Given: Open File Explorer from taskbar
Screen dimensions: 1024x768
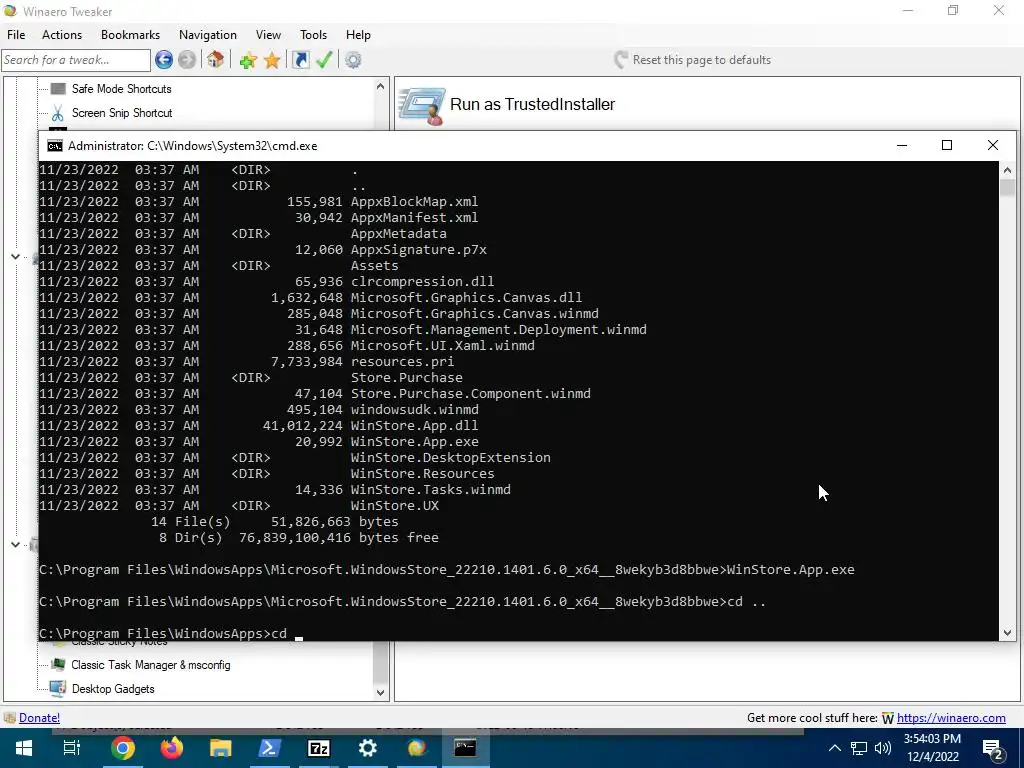Looking at the screenshot, I should (x=221, y=748).
